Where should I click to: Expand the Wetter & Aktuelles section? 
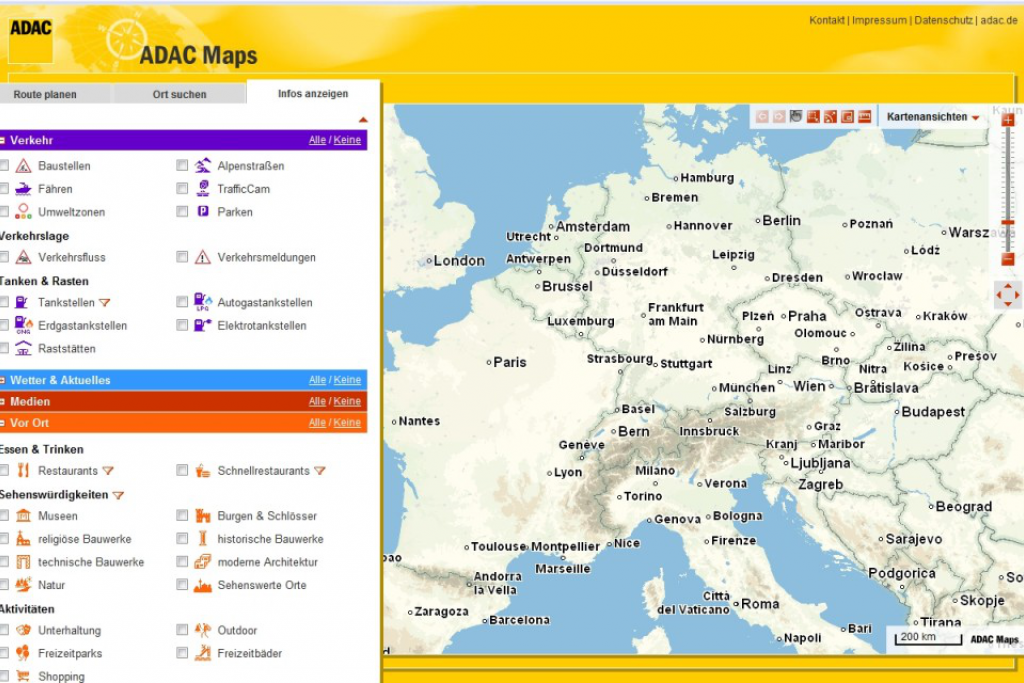60,380
